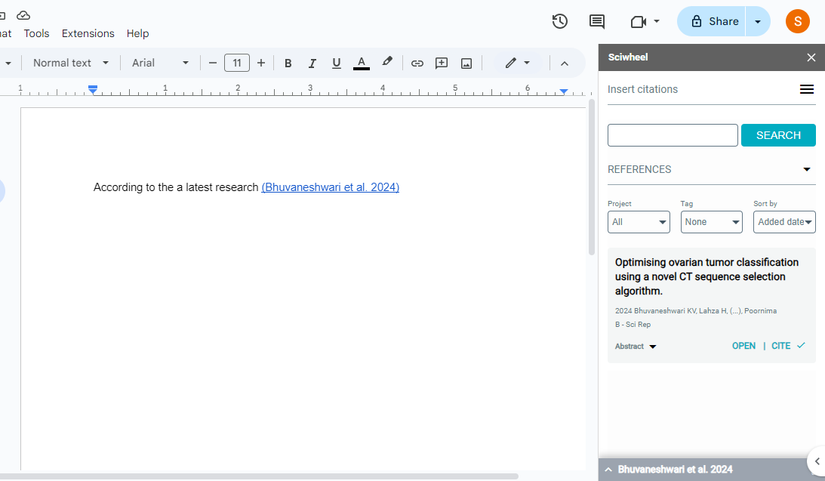Open the Sciwheel hamburger menu
The image size is (825, 481).
point(806,89)
